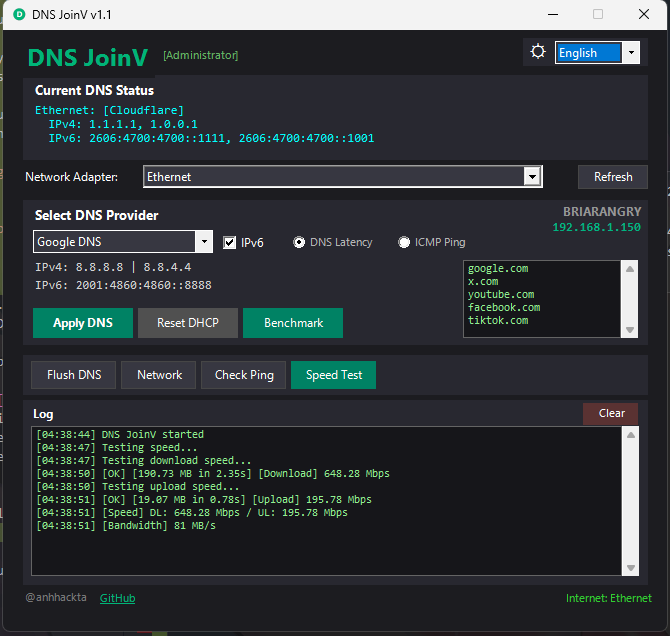Click the IPv4: 8.8.8.8 | 8.8.4.4 line
670x636 pixels.
pos(113,267)
